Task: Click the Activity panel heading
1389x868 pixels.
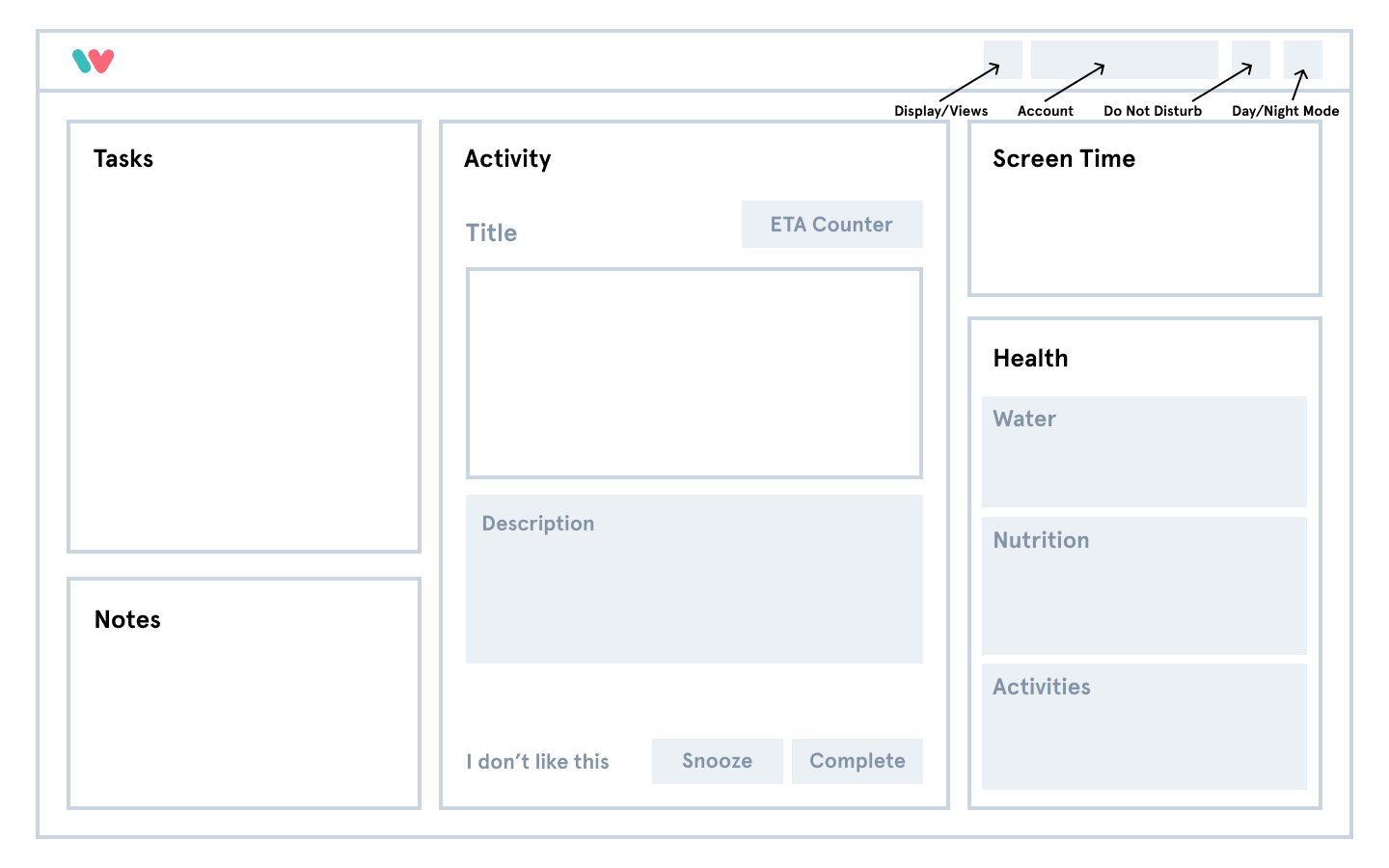Action: (507, 159)
